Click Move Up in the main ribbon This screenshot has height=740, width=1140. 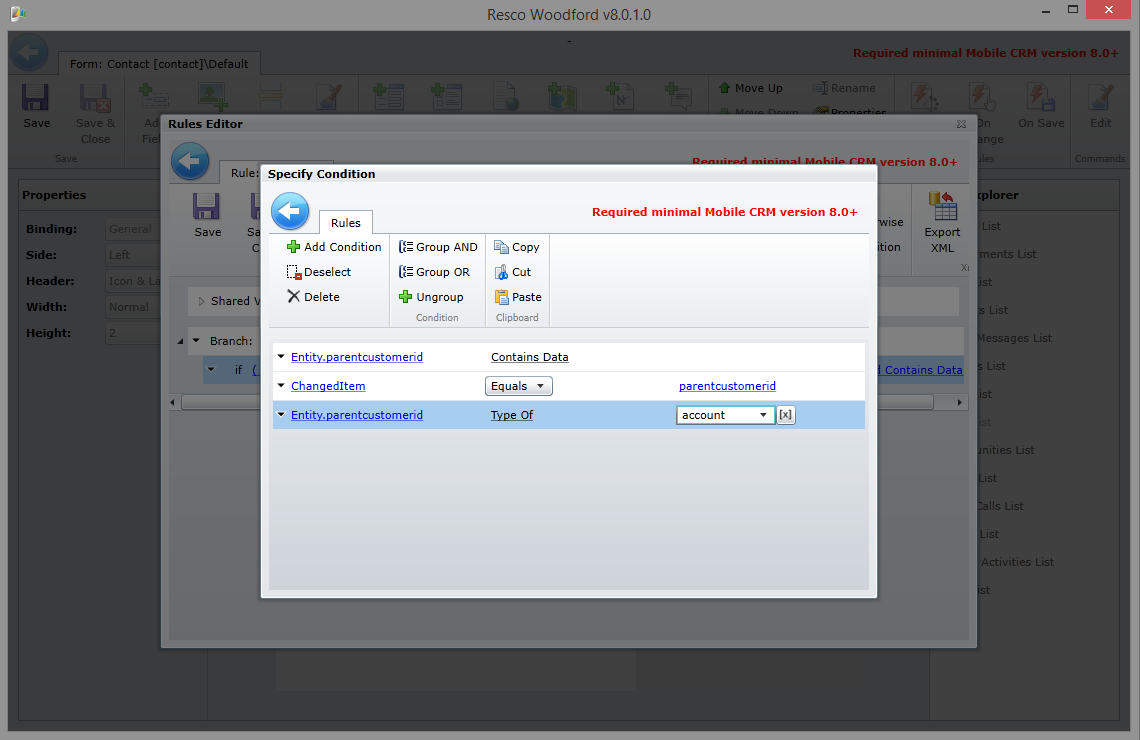click(751, 88)
